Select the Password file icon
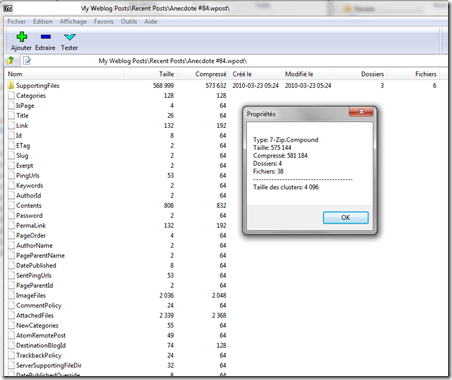This screenshot has width=452, height=380. point(12,216)
